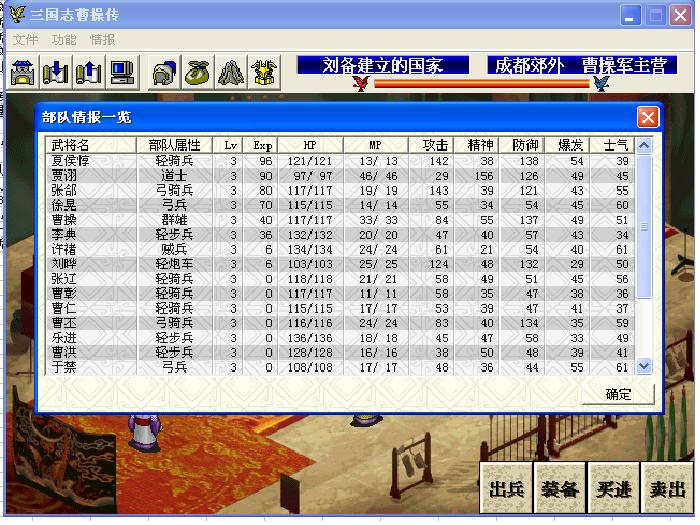Sort by Lv column header
Screen dimensions: 700x525
tap(228, 145)
